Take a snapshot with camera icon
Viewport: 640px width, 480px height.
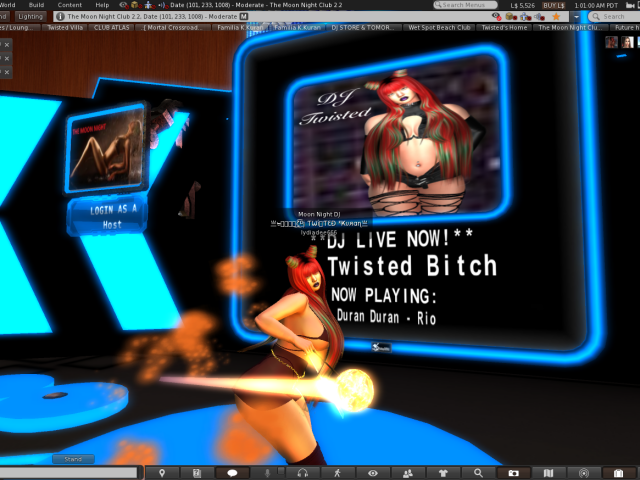tap(513, 472)
